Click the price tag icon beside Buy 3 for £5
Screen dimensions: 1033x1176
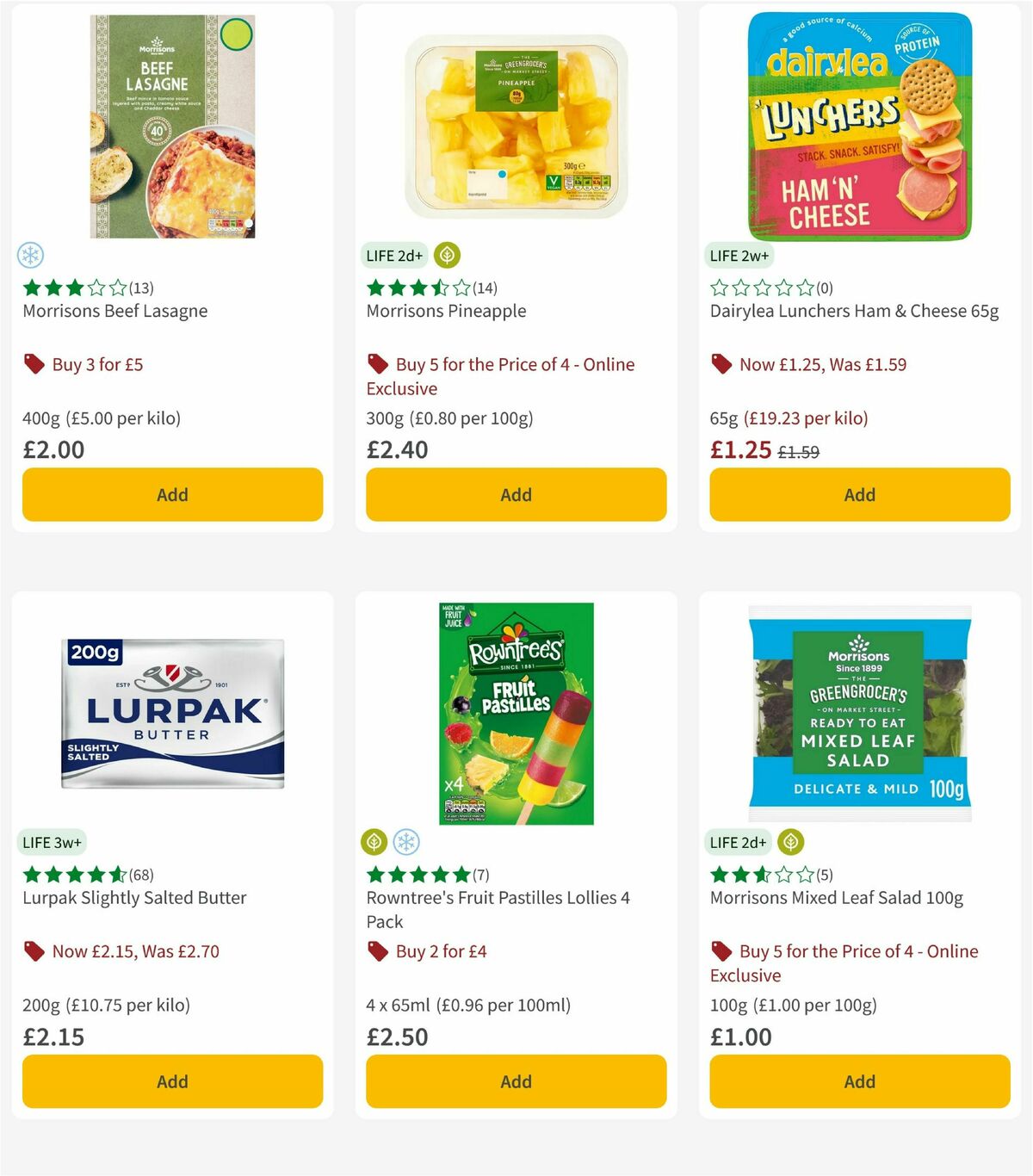[34, 363]
